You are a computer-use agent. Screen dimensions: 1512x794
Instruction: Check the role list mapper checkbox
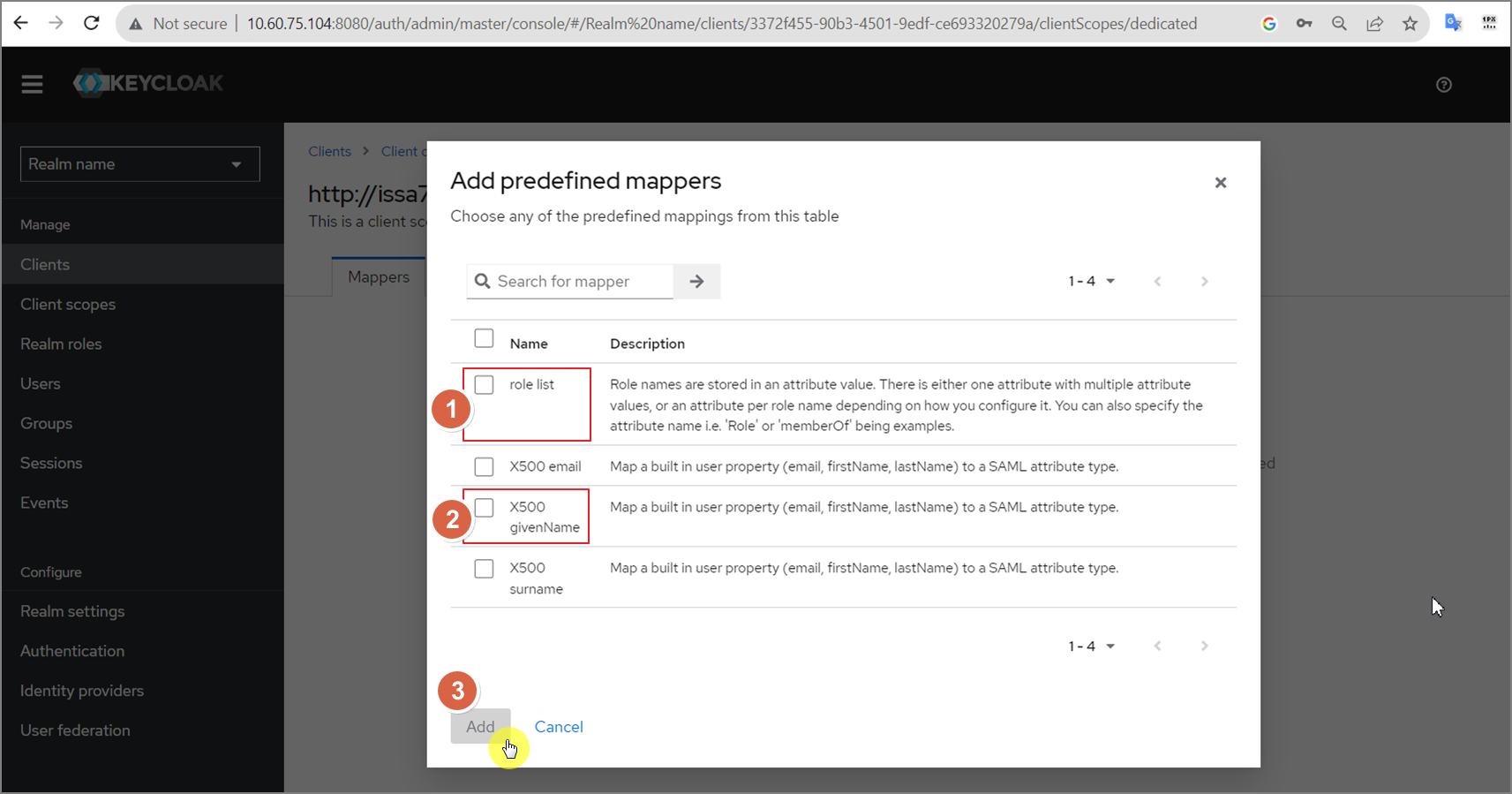point(484,384)
